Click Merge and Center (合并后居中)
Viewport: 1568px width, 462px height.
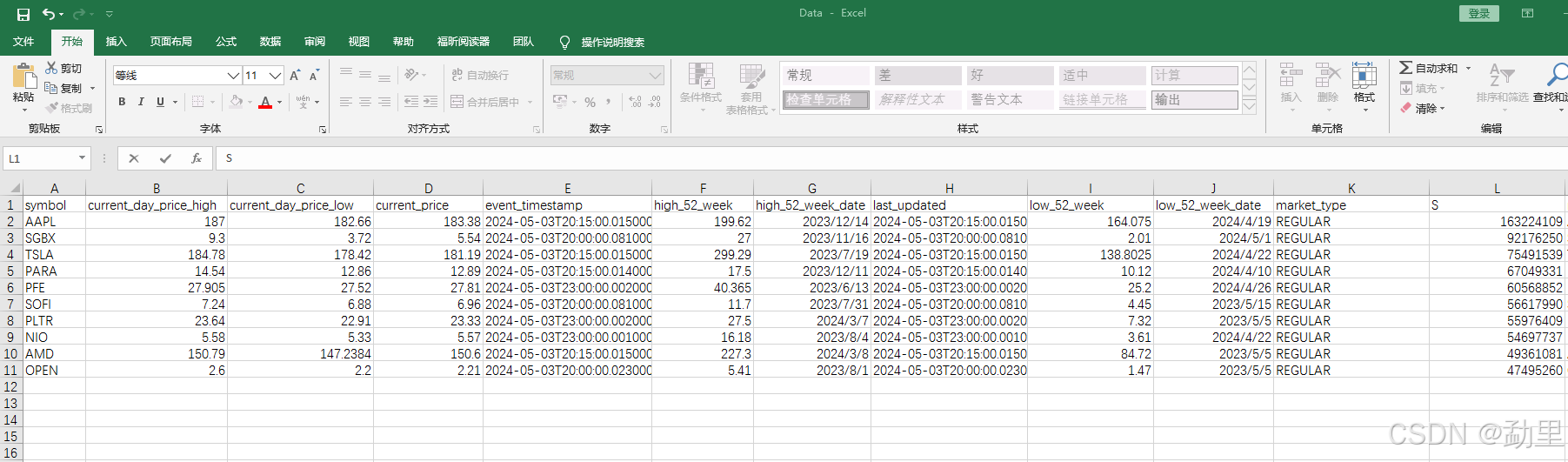click(x=485, y=102)
